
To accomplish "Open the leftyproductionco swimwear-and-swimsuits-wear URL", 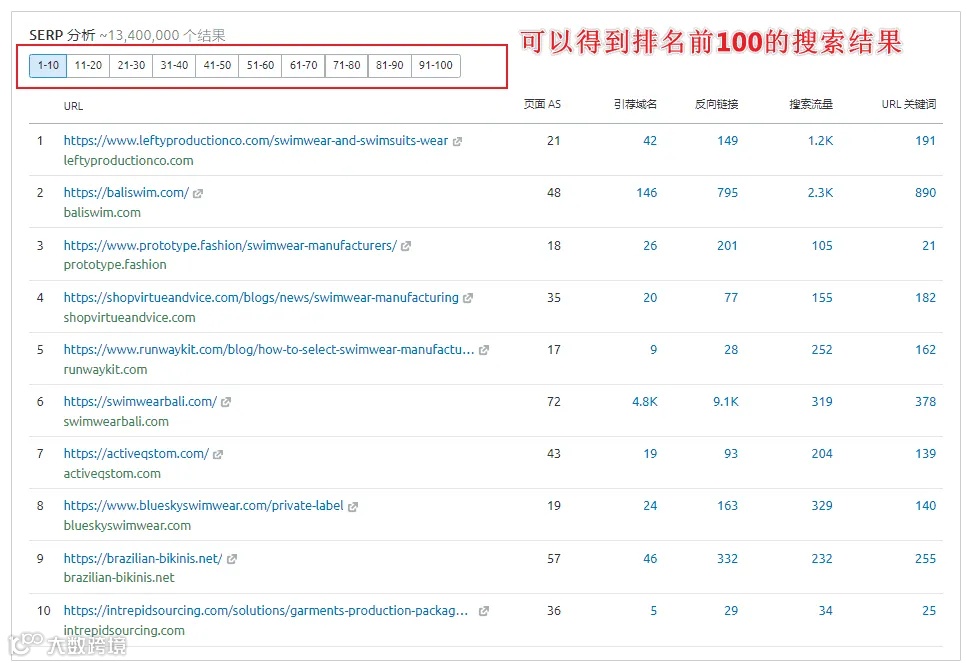I will pyautogui.click(x=256, y=141).
